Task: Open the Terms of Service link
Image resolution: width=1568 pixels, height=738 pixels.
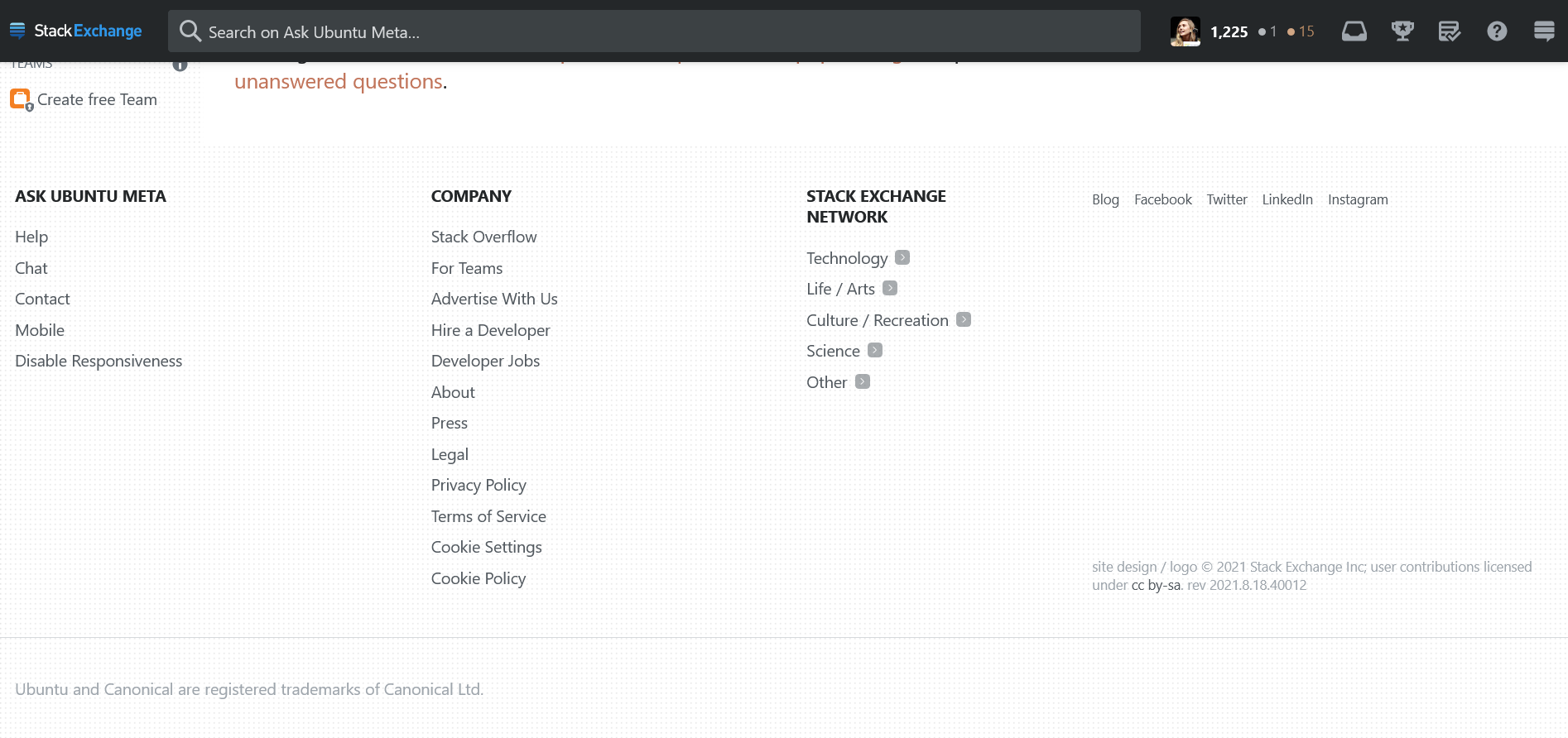Action: [488, 516]
